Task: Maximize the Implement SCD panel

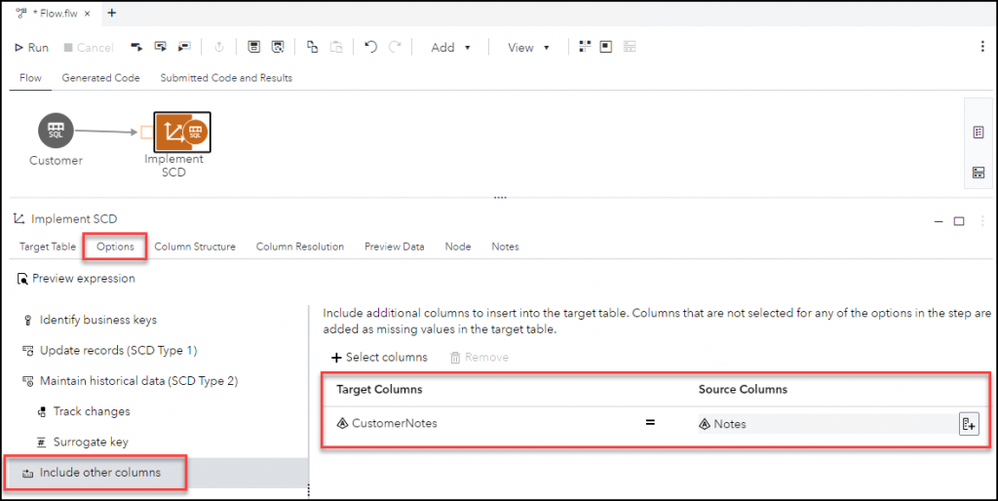Action: [959, 221]
